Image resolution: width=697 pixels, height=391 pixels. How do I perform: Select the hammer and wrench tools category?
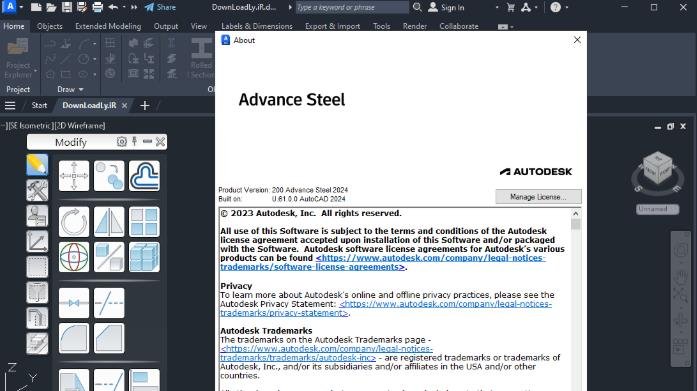[x=37, y=190]
